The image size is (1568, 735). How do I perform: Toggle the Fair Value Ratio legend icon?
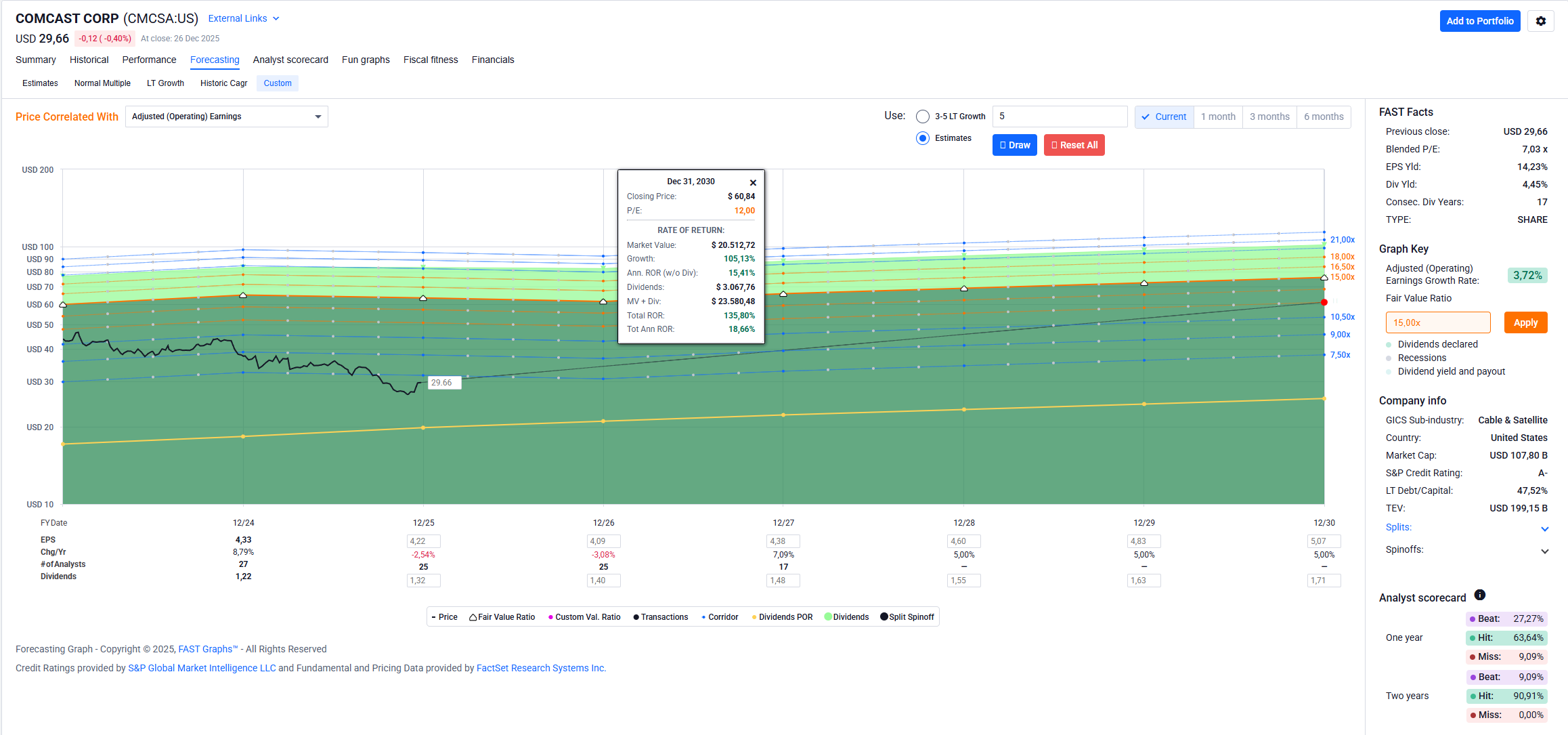pos(473,617)
